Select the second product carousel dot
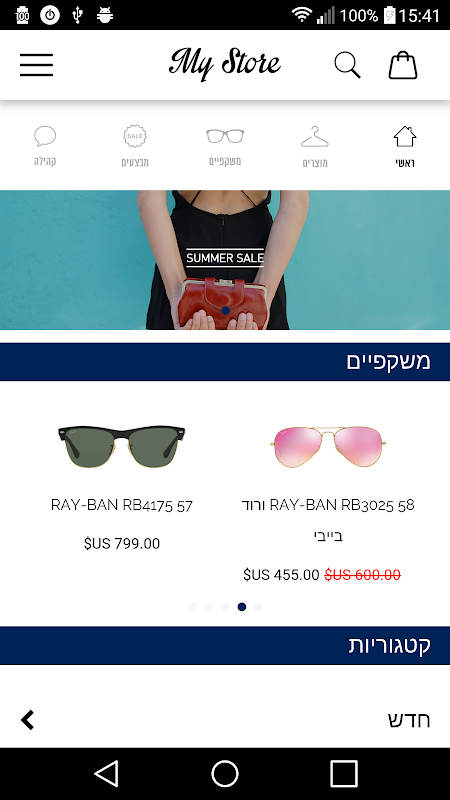Viewport: 450px width, 800px height. point(209,607)
